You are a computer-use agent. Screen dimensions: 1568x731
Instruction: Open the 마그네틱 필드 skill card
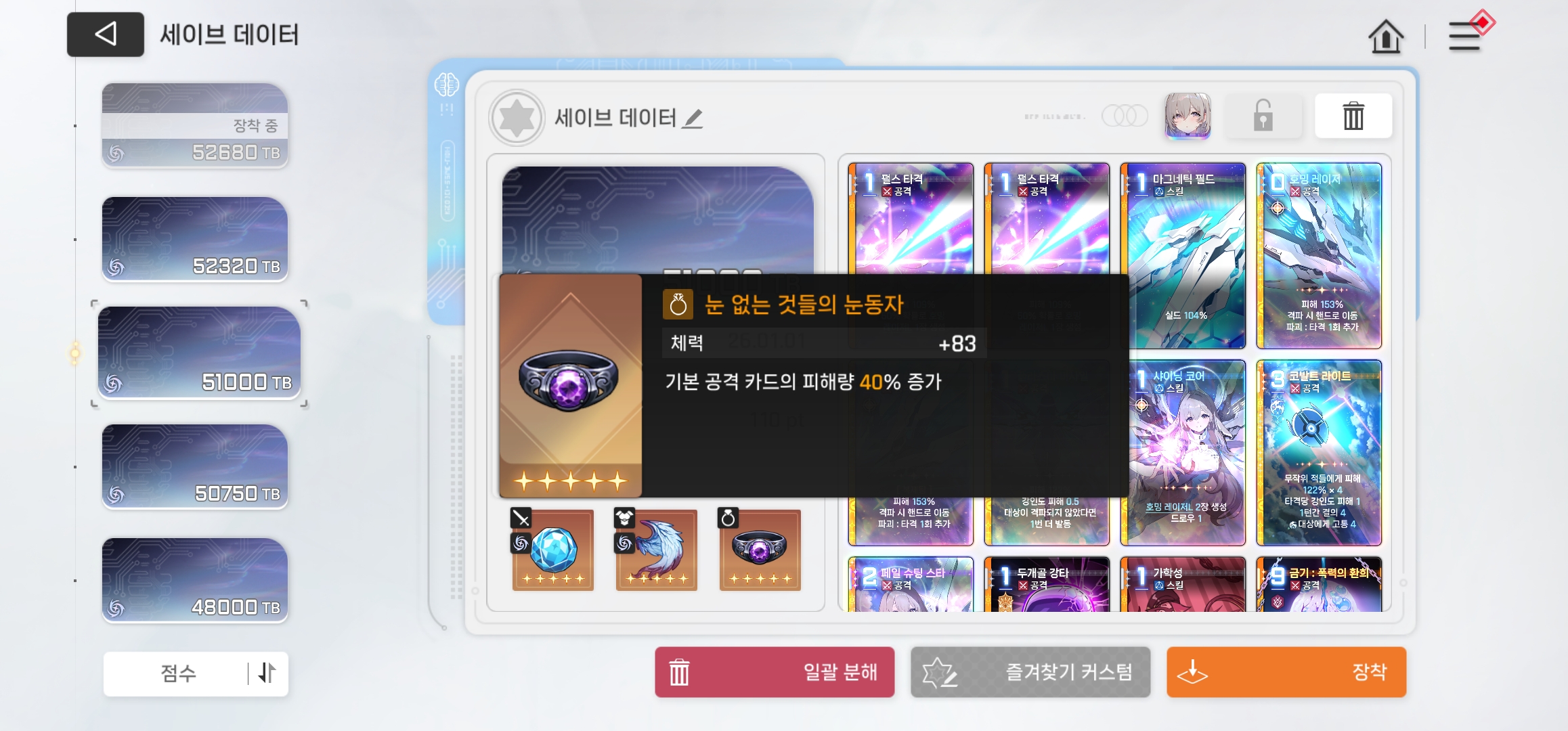(x=1183, y=256)
